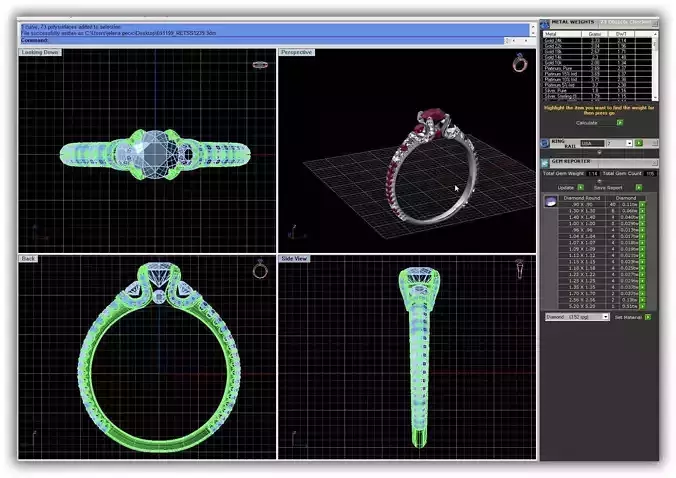Click go button on 2.56 X 2.56 row
Viewport: 676px width, 478px height.
click(642, 300)
